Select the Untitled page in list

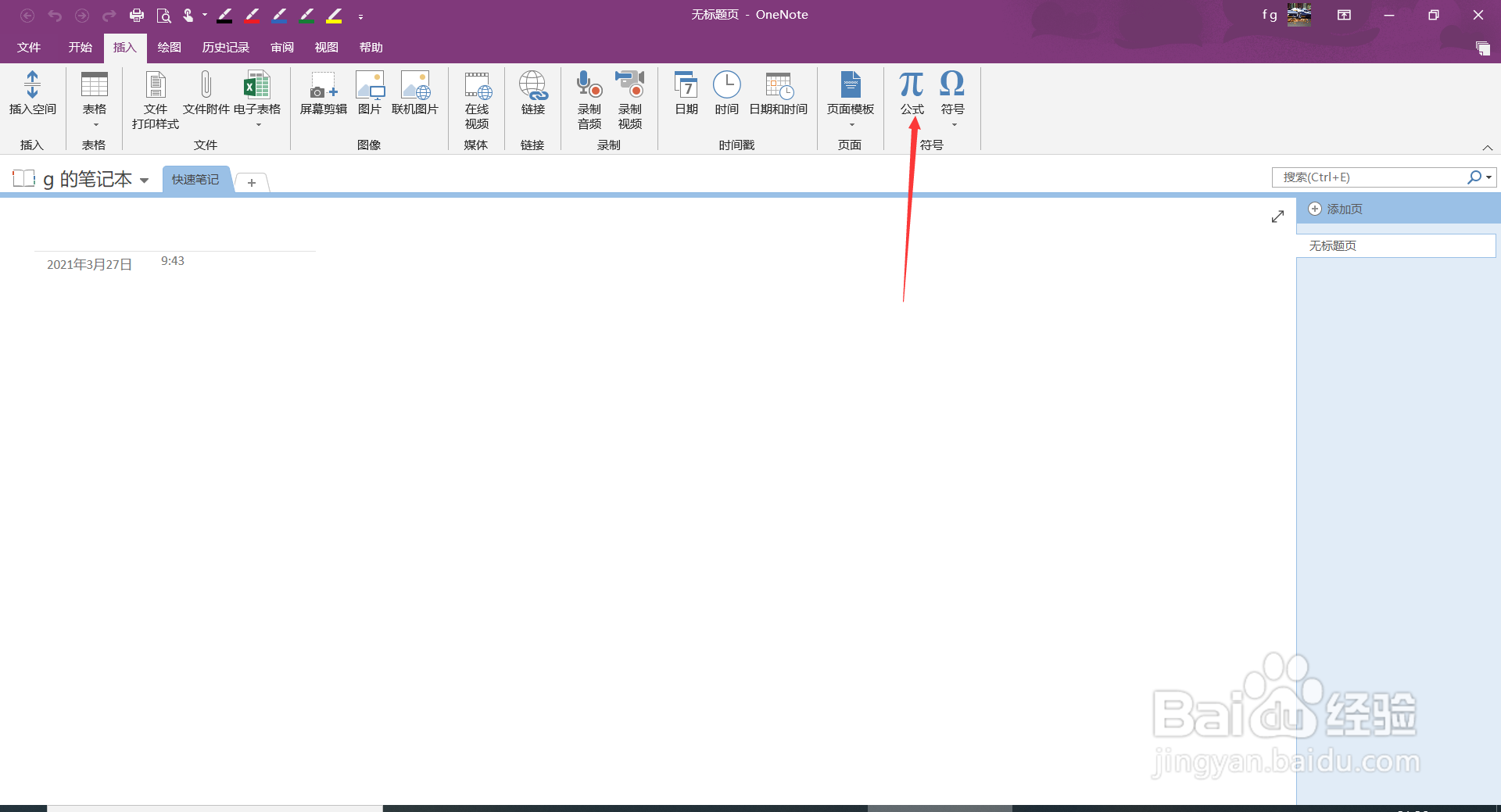coord(1396,245)
